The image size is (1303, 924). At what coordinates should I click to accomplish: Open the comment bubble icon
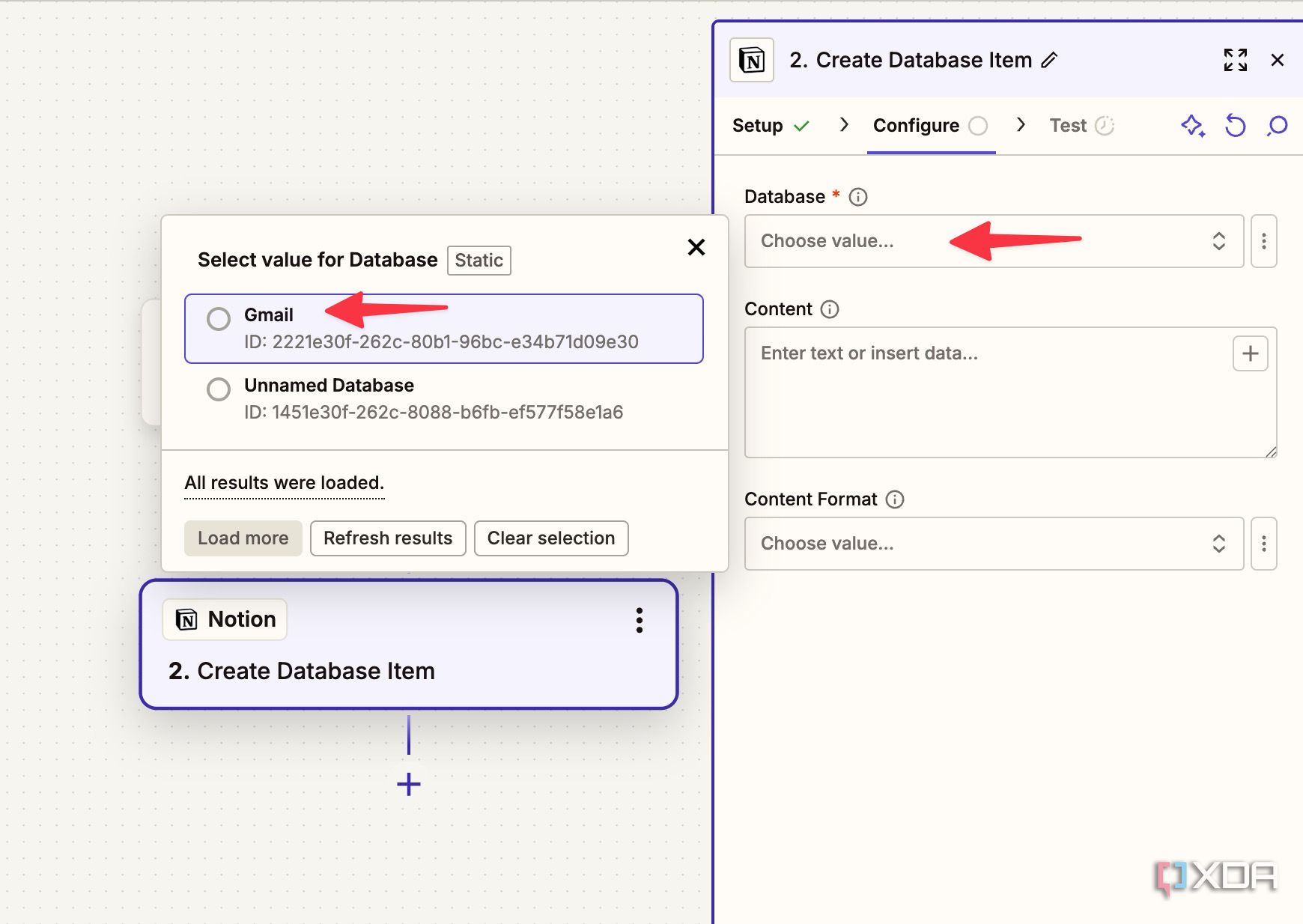(1278, 125)
